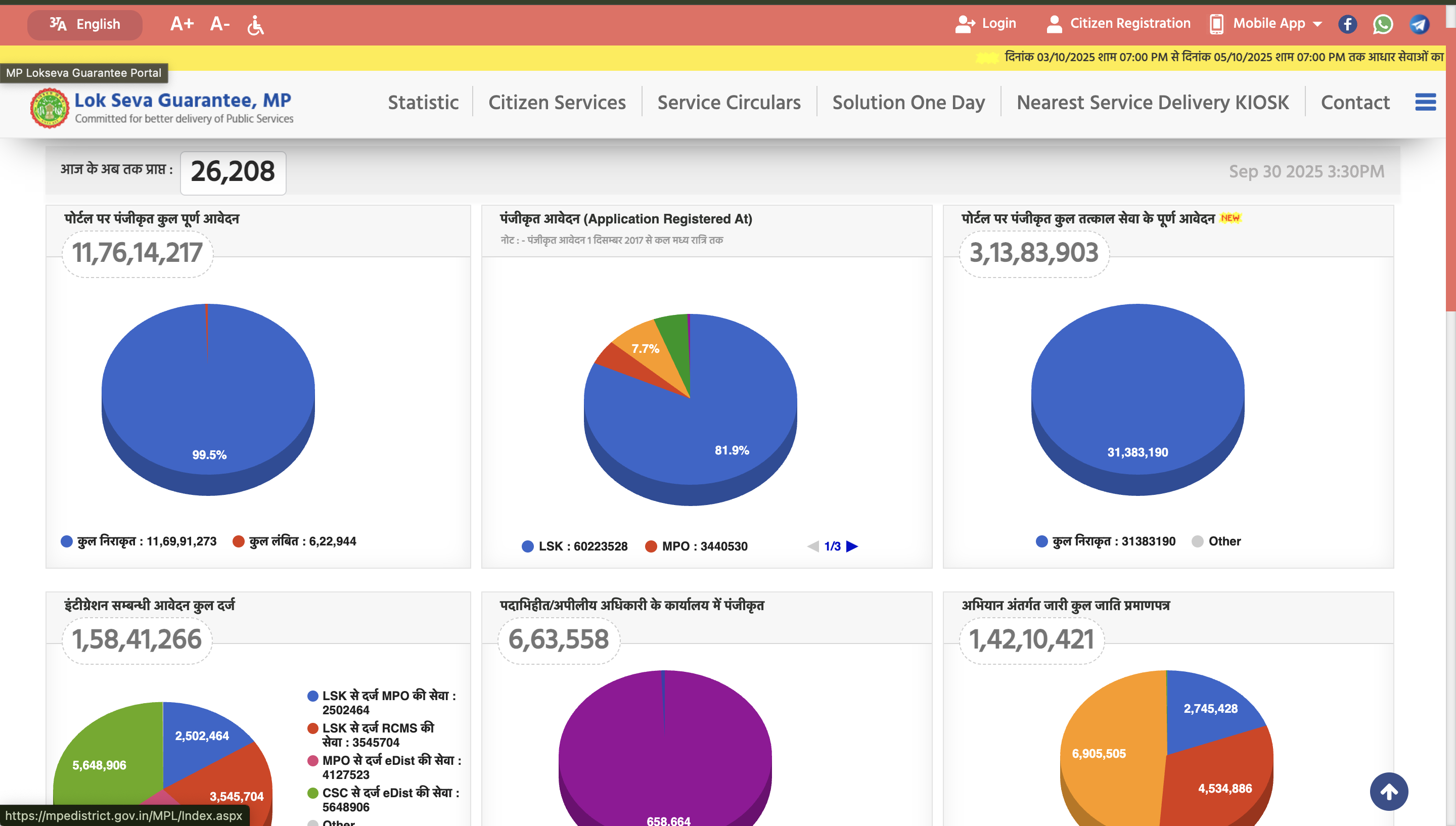Click the Lok Seva Guarantee logo emblem
Viewport: 1456px width, 826px height.
click(50, 107)
